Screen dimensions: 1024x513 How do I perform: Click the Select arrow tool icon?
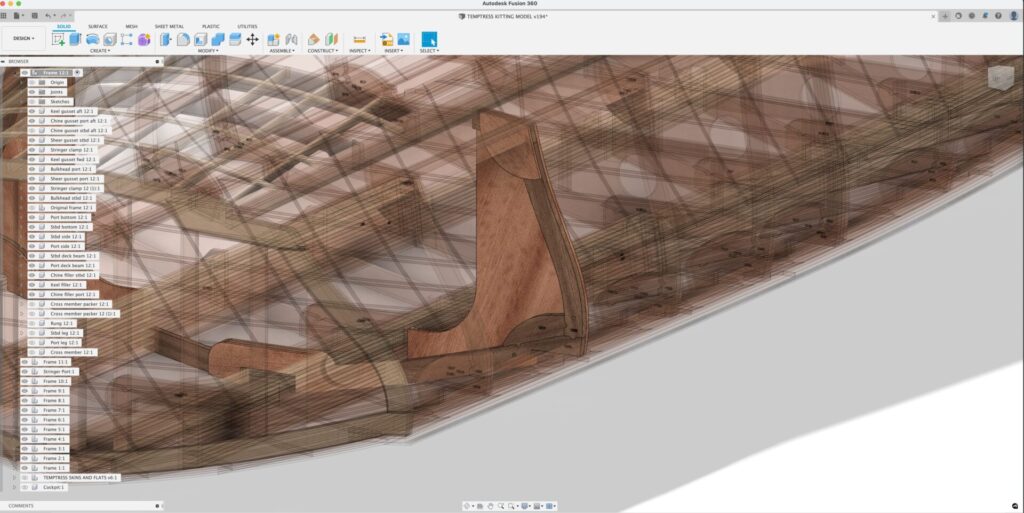429,39
